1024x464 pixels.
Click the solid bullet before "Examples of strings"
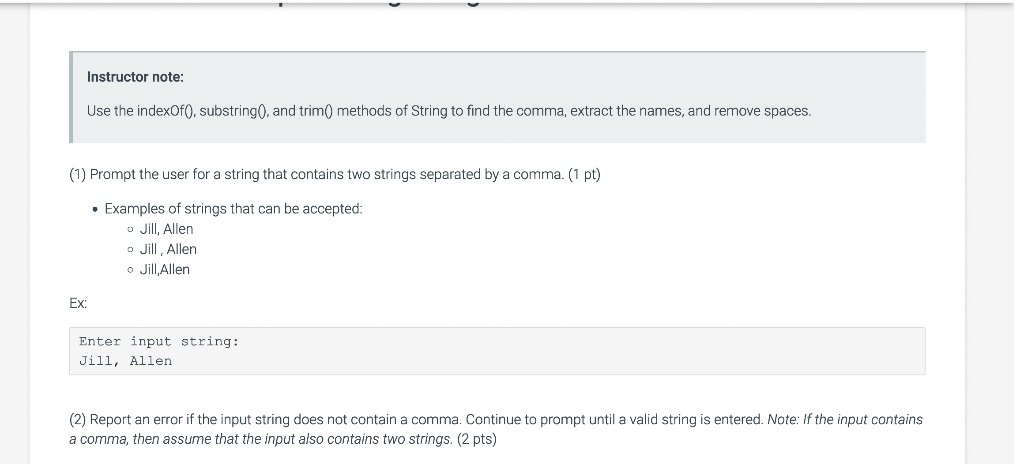(94, 210)
